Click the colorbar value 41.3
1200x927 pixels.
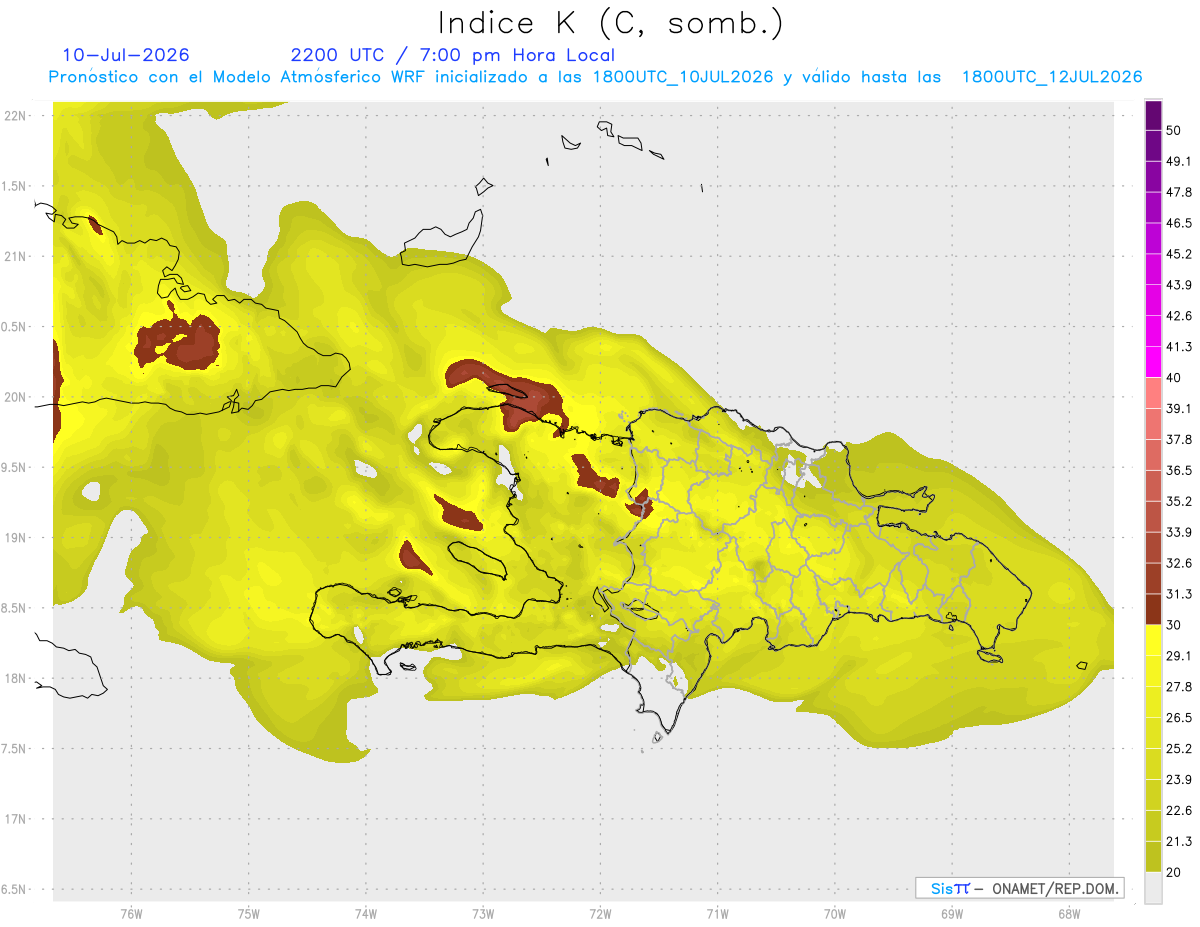pyautogui.click(x=1180, y=347)
